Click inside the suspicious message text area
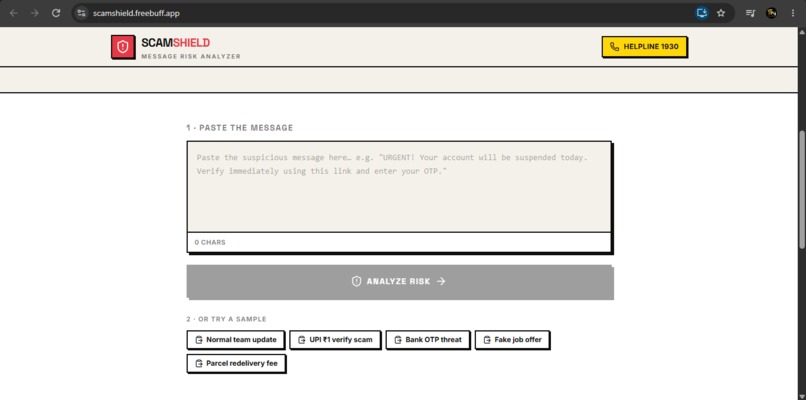806x400 pixels. (x=399, y=187)
